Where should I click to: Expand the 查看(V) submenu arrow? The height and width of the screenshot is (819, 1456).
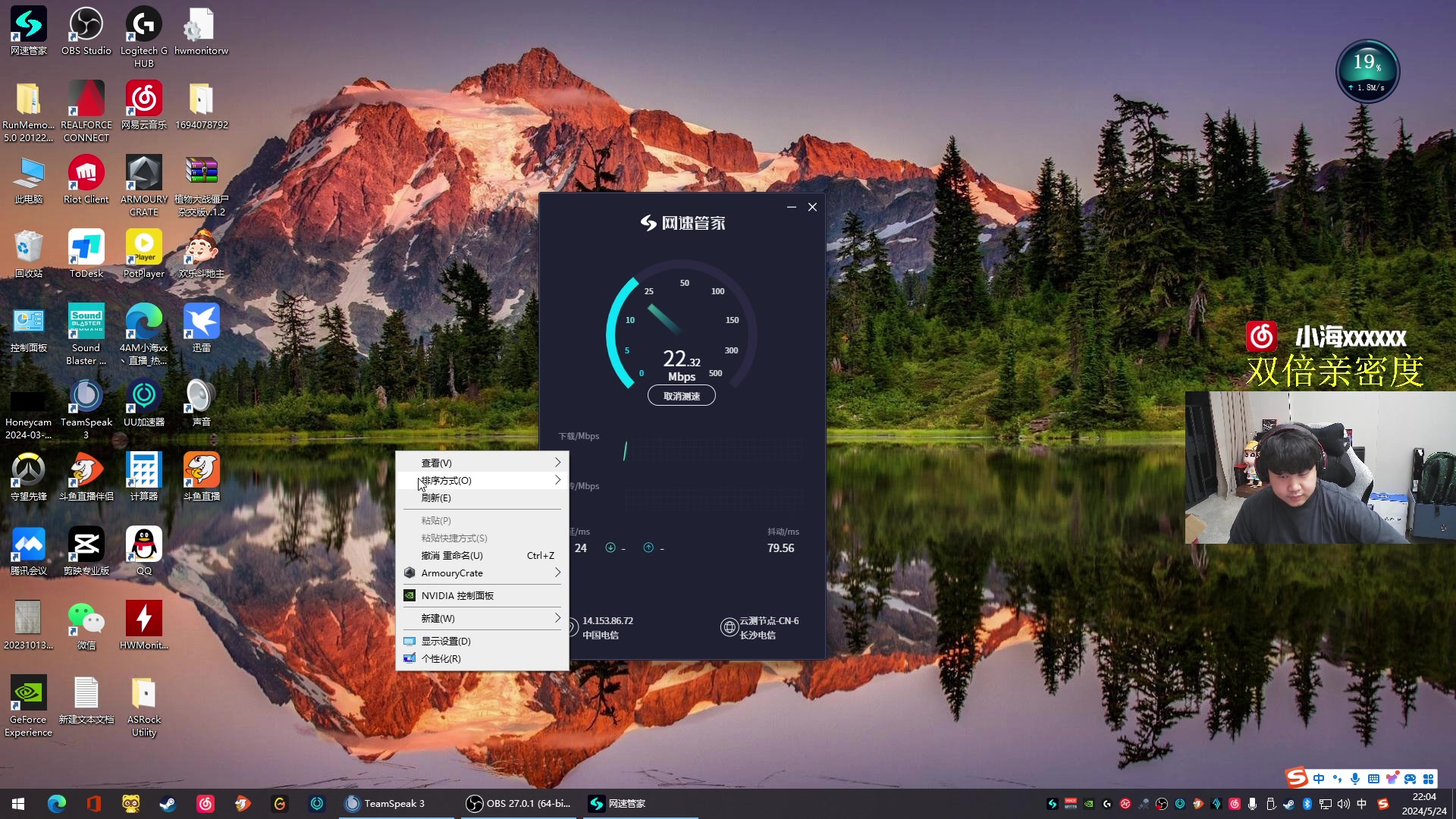pyautogui.click(x=557, y=463)
